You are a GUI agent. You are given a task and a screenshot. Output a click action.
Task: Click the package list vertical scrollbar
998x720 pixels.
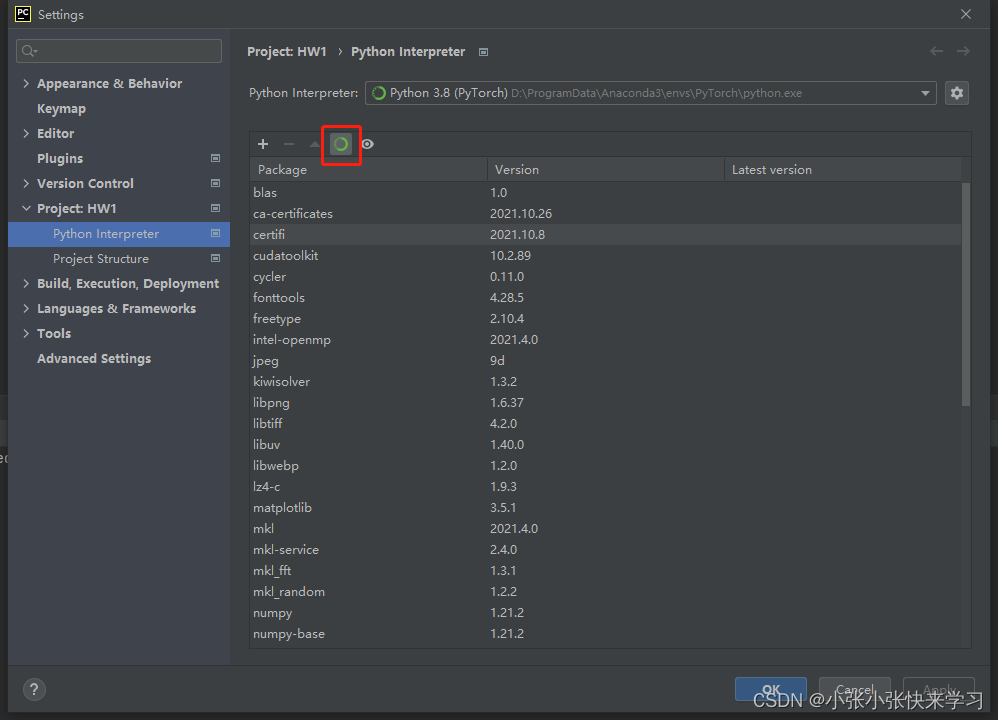tap(966, 294)
